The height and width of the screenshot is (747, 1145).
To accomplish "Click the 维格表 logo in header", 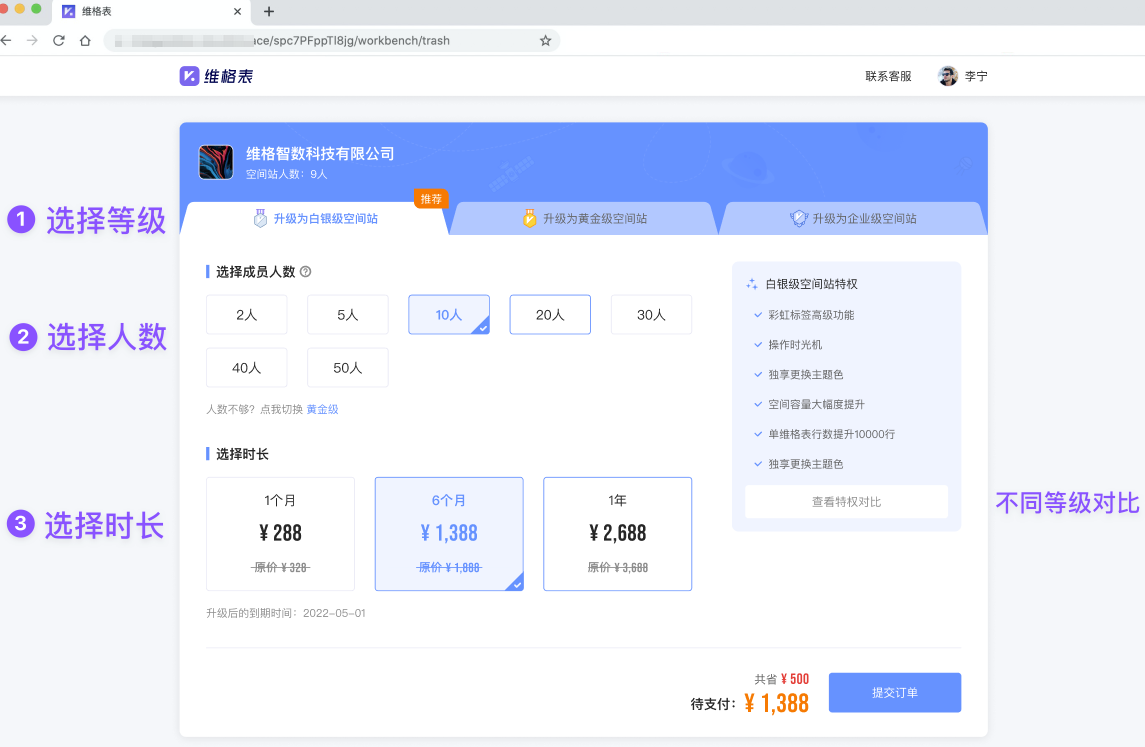I will (x=216, y=76).
